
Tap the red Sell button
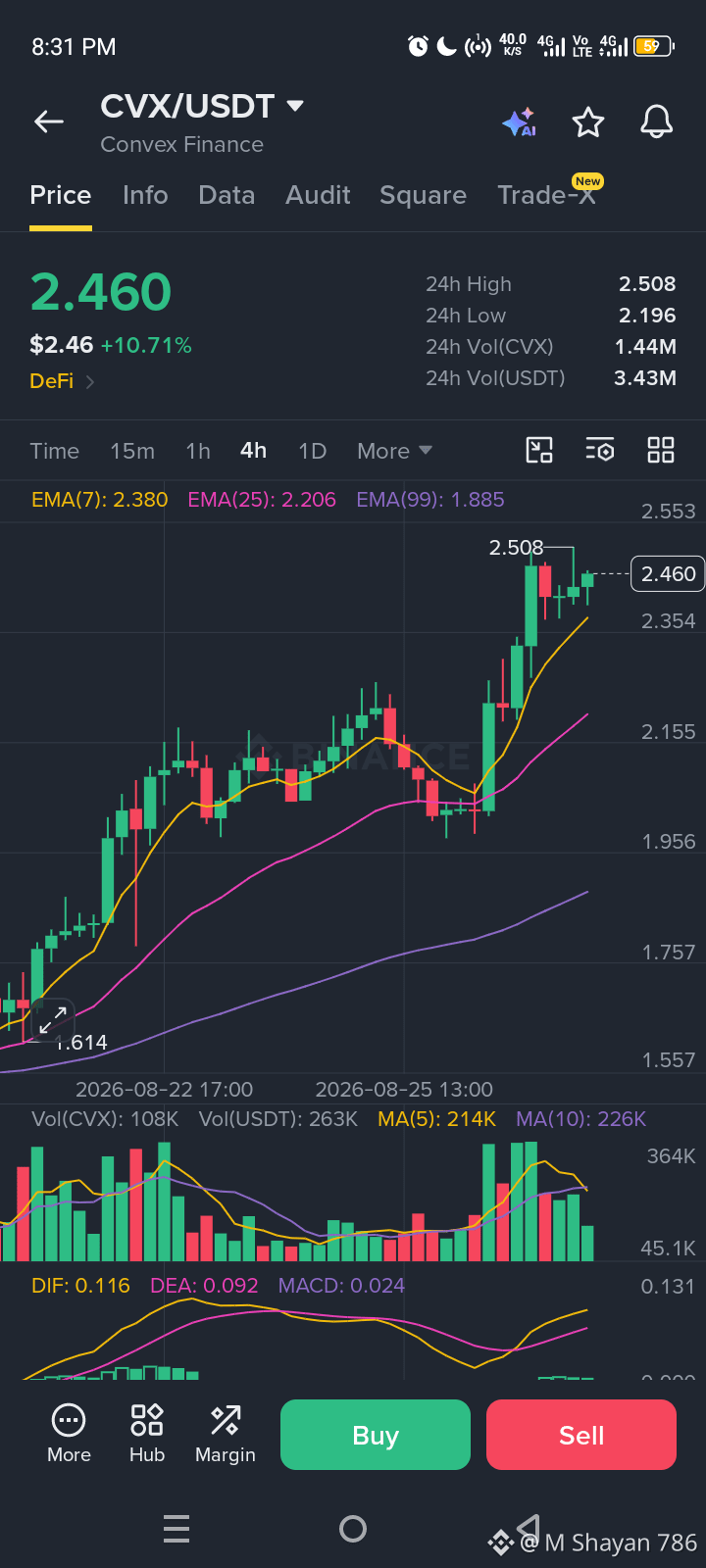click(581, 1435)
